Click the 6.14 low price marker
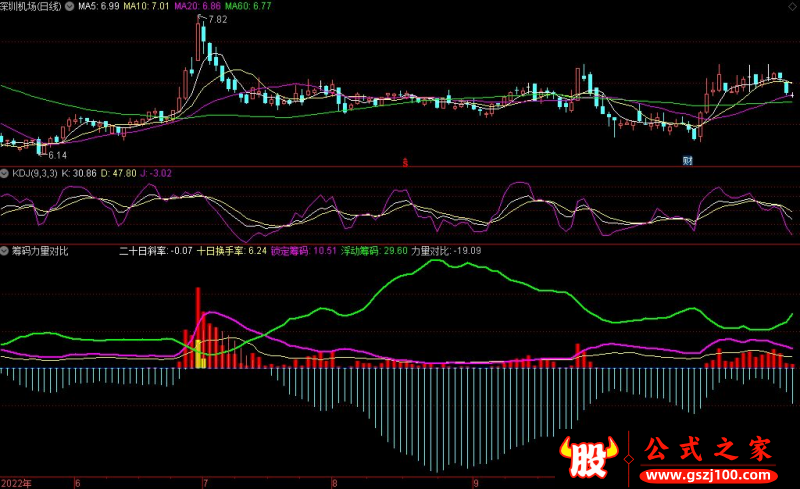The image size is (800, 489). tap(57, 155)
